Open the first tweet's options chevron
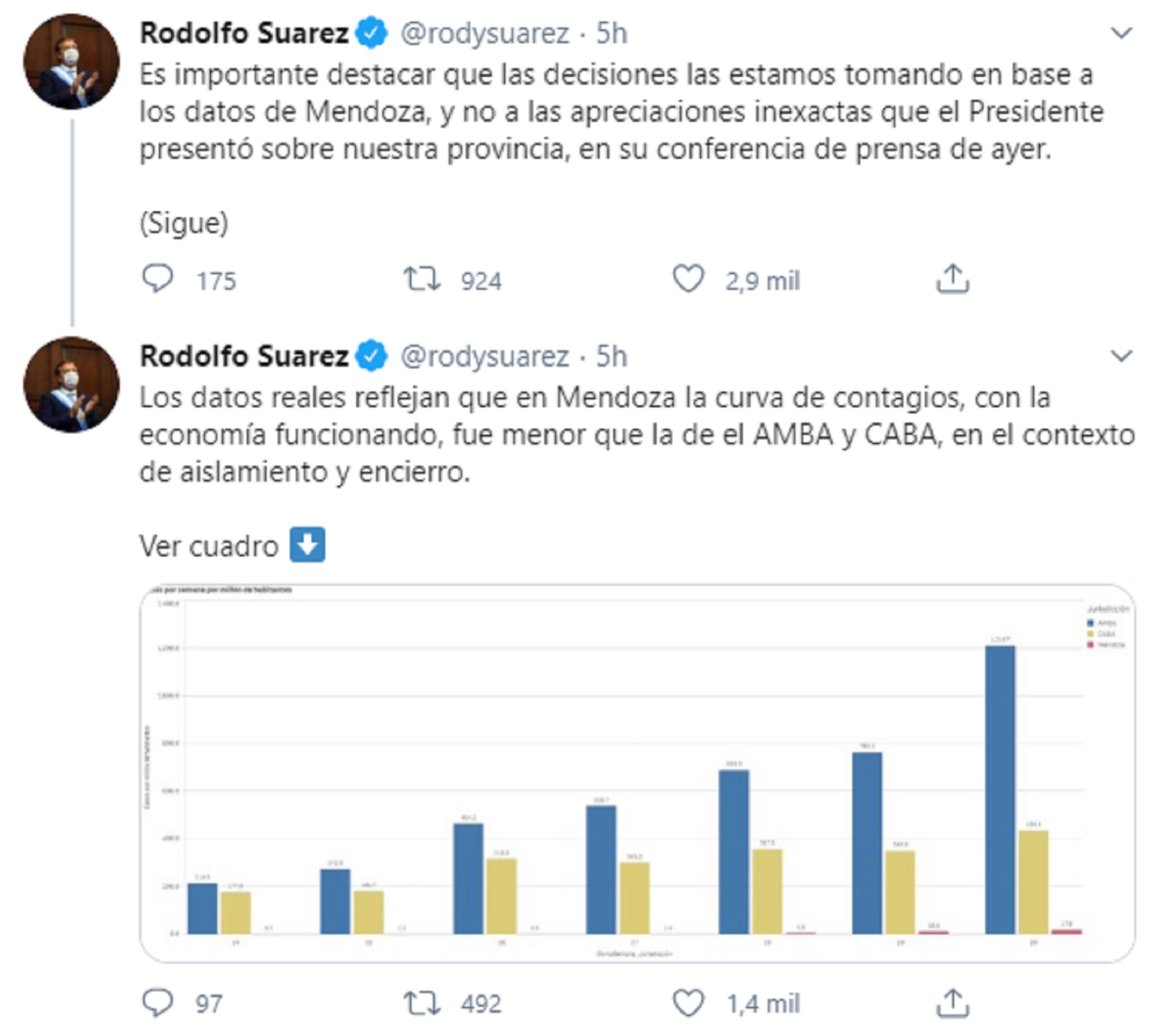This screenshot has width=1150, height=1036. (1121, 32)
